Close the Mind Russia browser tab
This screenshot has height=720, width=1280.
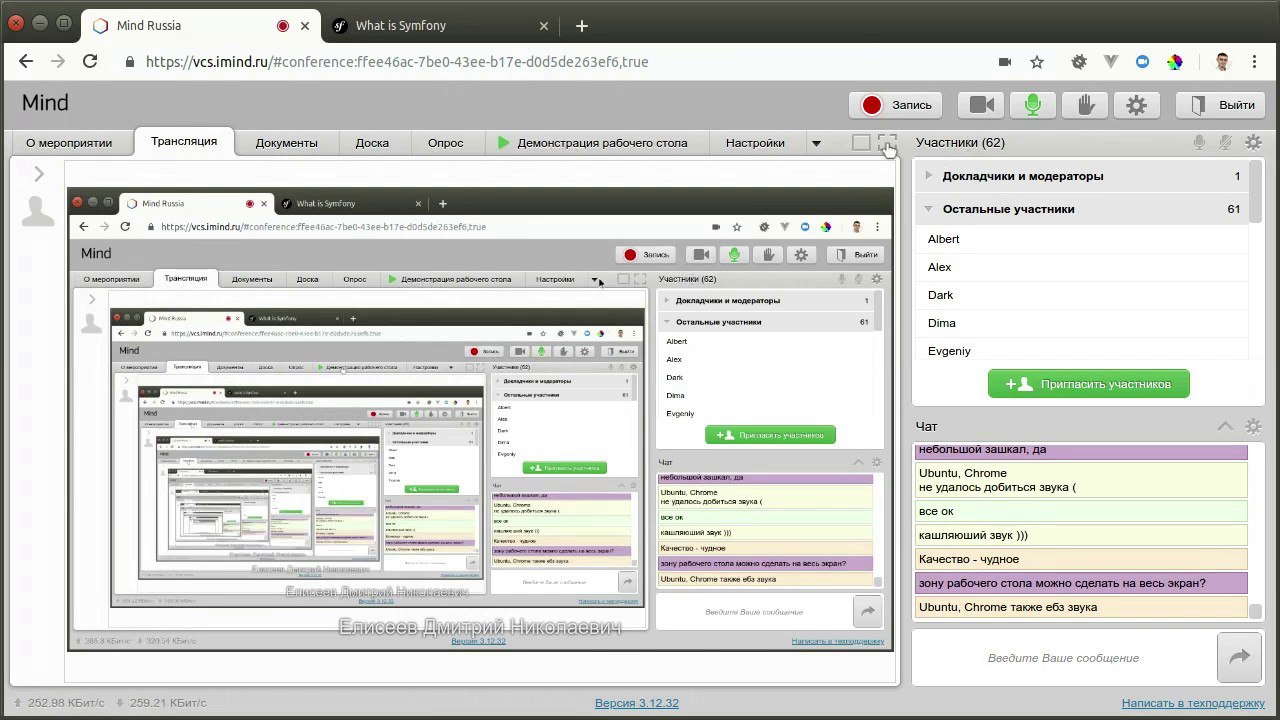(x=305, y=26)
